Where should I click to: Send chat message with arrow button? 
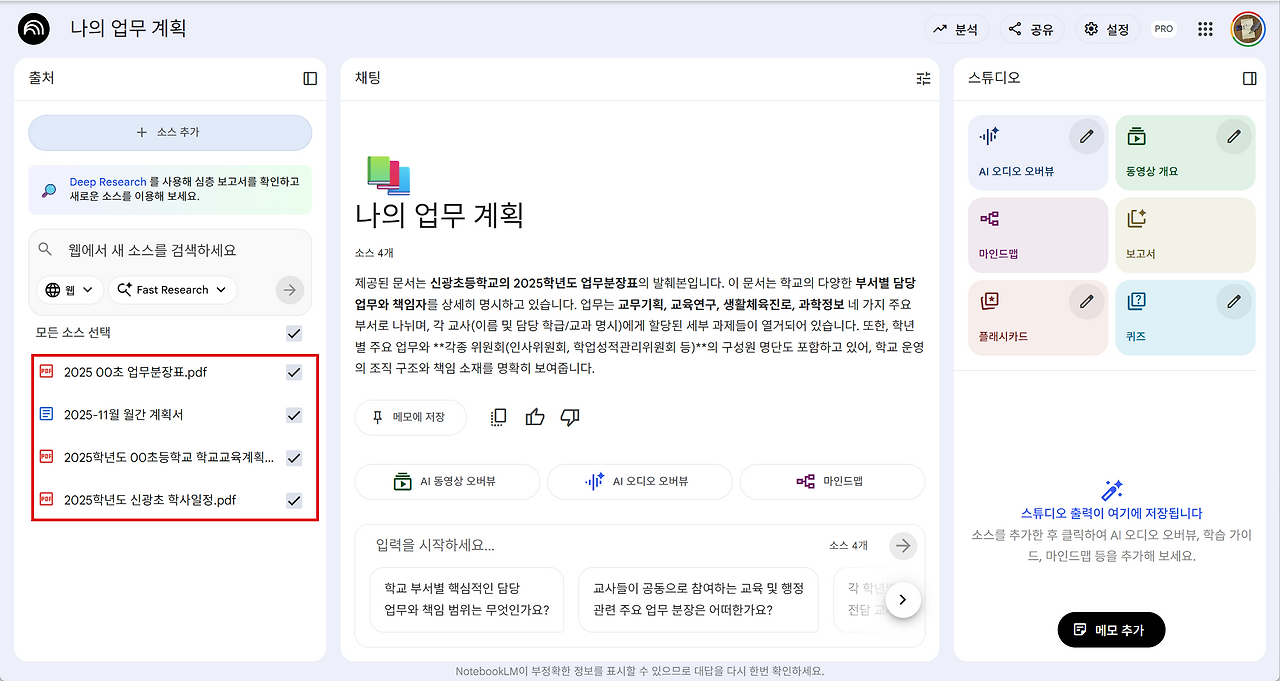click(x=903, y=545)
